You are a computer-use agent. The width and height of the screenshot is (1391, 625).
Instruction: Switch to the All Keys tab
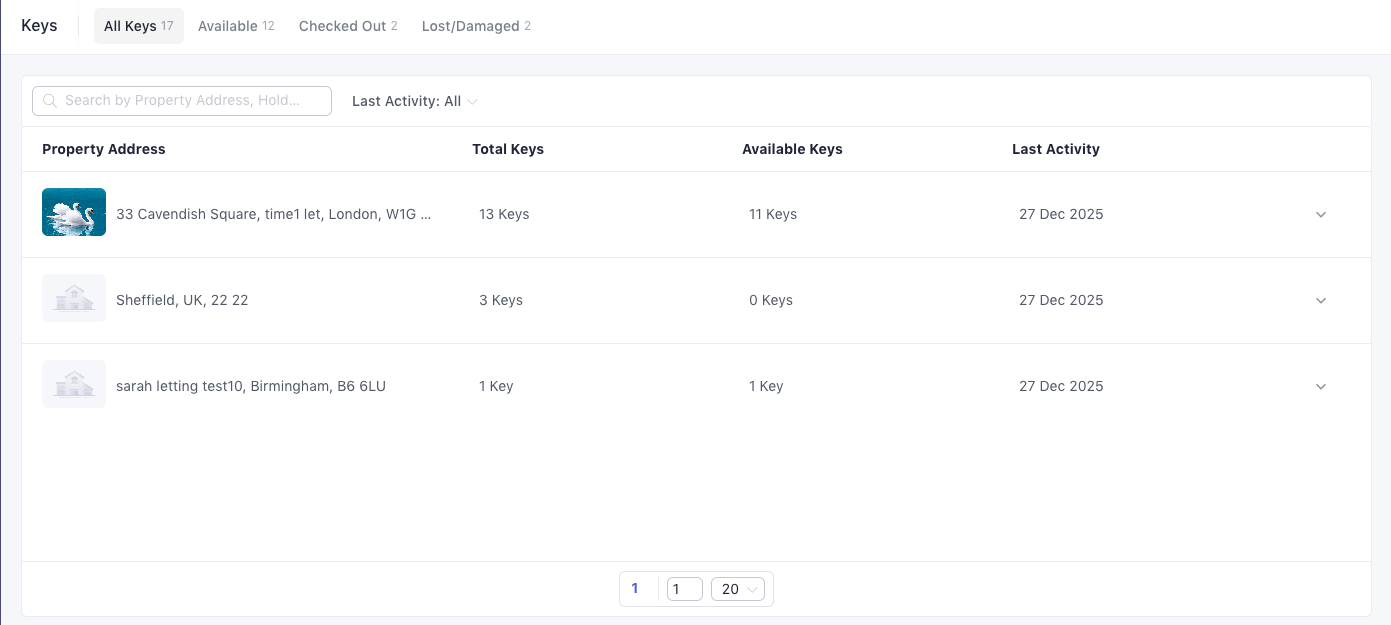point(138,26)
